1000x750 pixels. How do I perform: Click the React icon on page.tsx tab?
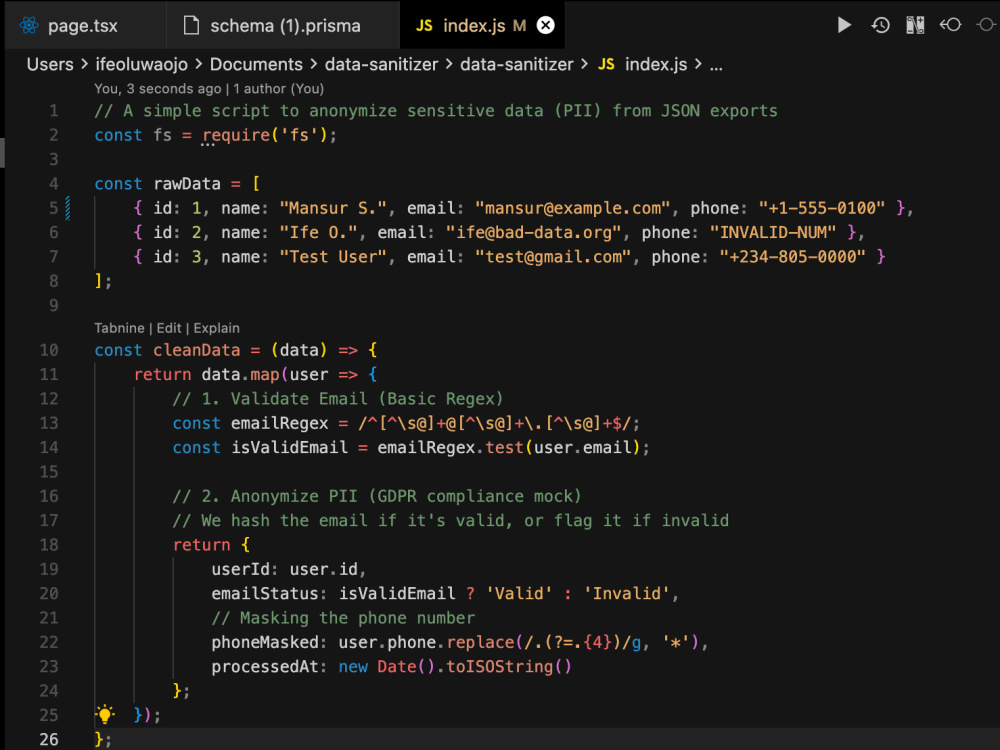coord(29,26)
